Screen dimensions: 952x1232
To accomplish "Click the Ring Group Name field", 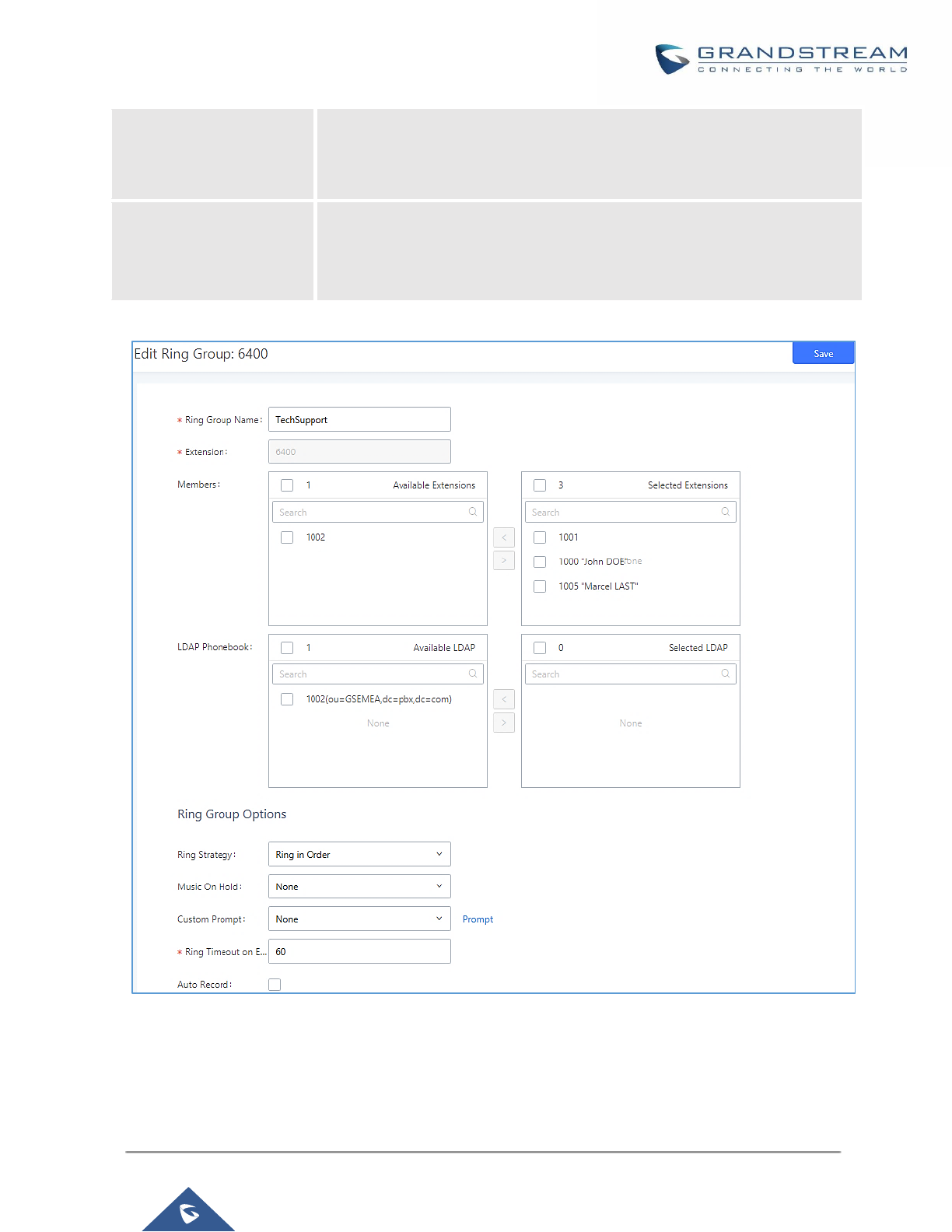I will tap(359, 419).
